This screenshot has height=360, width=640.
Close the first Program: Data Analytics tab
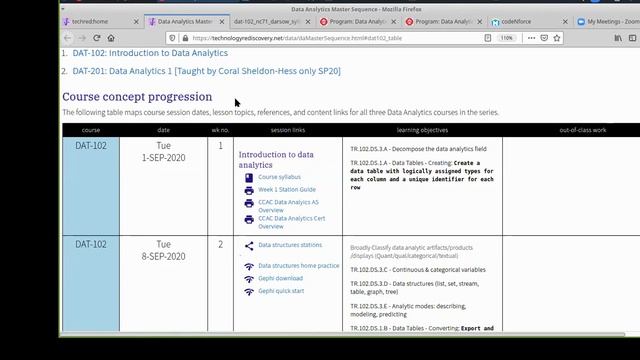click(x=393, y=22)
